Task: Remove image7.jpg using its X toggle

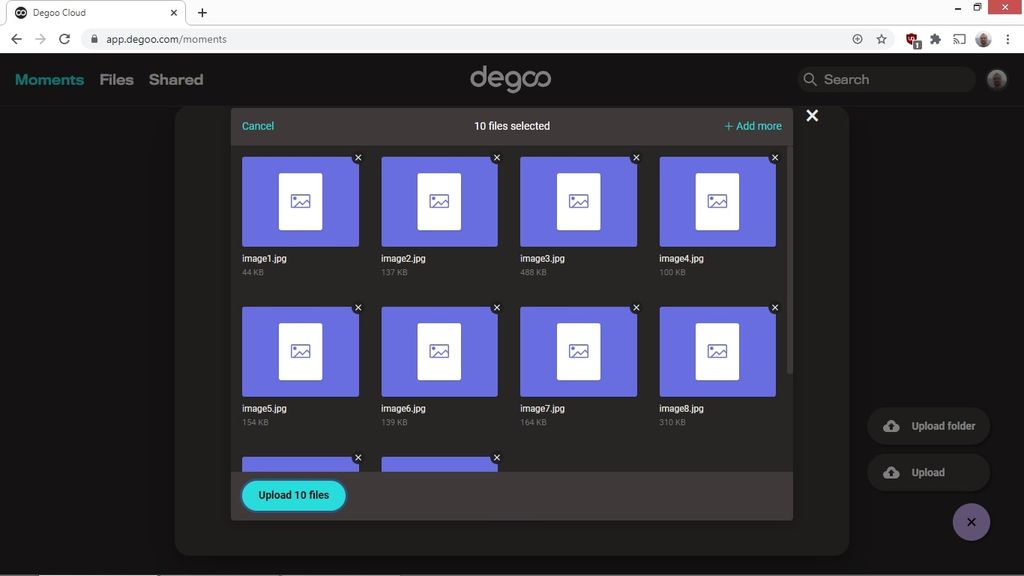Action: pyautogui.click(x=636, y=307)
